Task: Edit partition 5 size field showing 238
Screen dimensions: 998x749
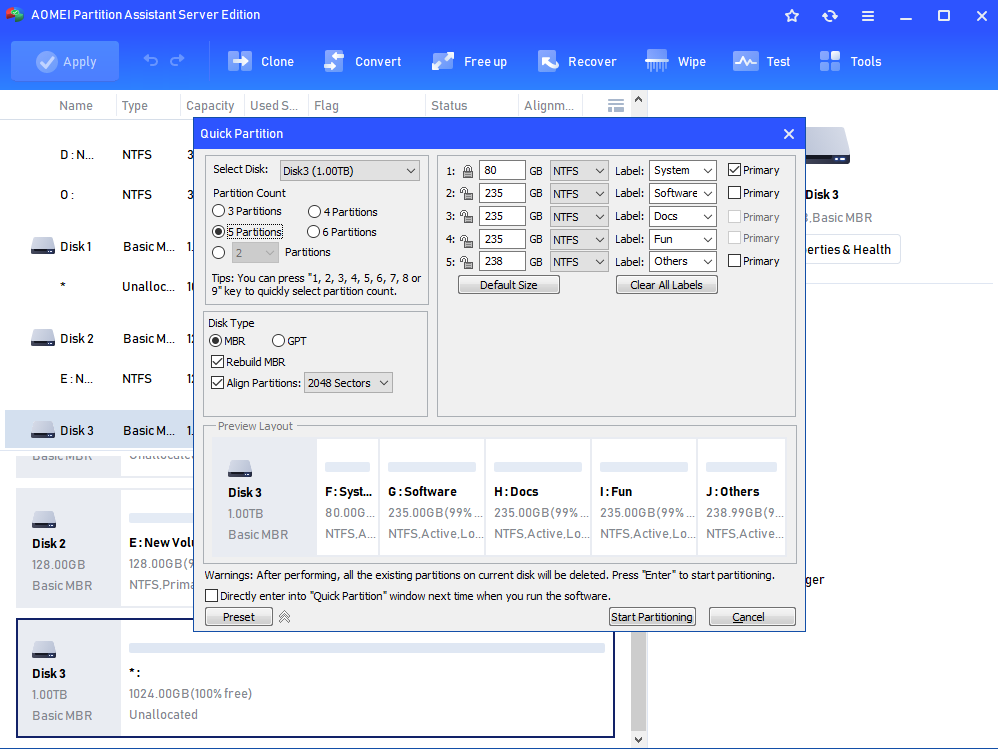Action: tap(502, 262)
